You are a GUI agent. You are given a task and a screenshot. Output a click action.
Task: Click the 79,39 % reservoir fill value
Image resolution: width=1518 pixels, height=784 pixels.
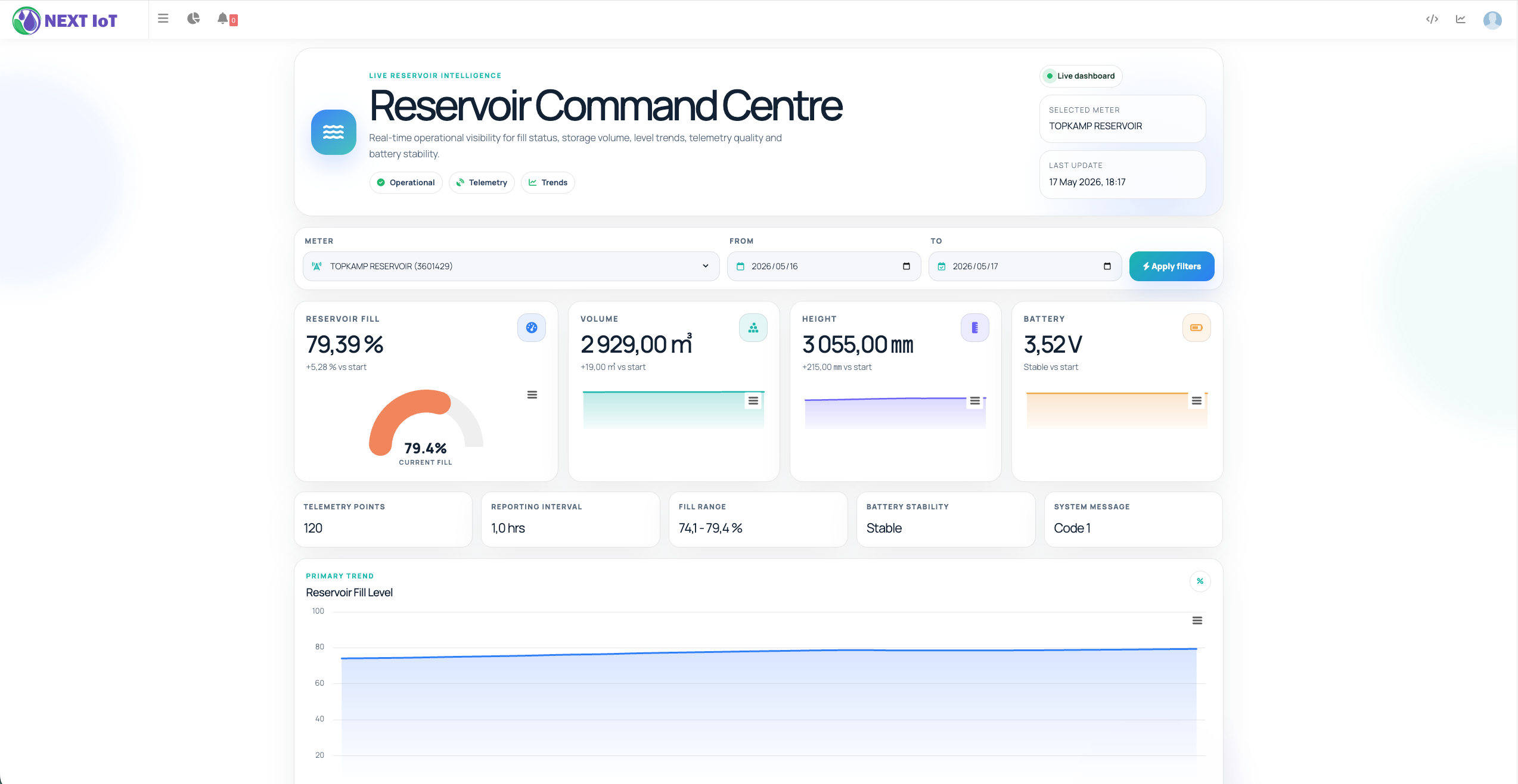(344, 344)
